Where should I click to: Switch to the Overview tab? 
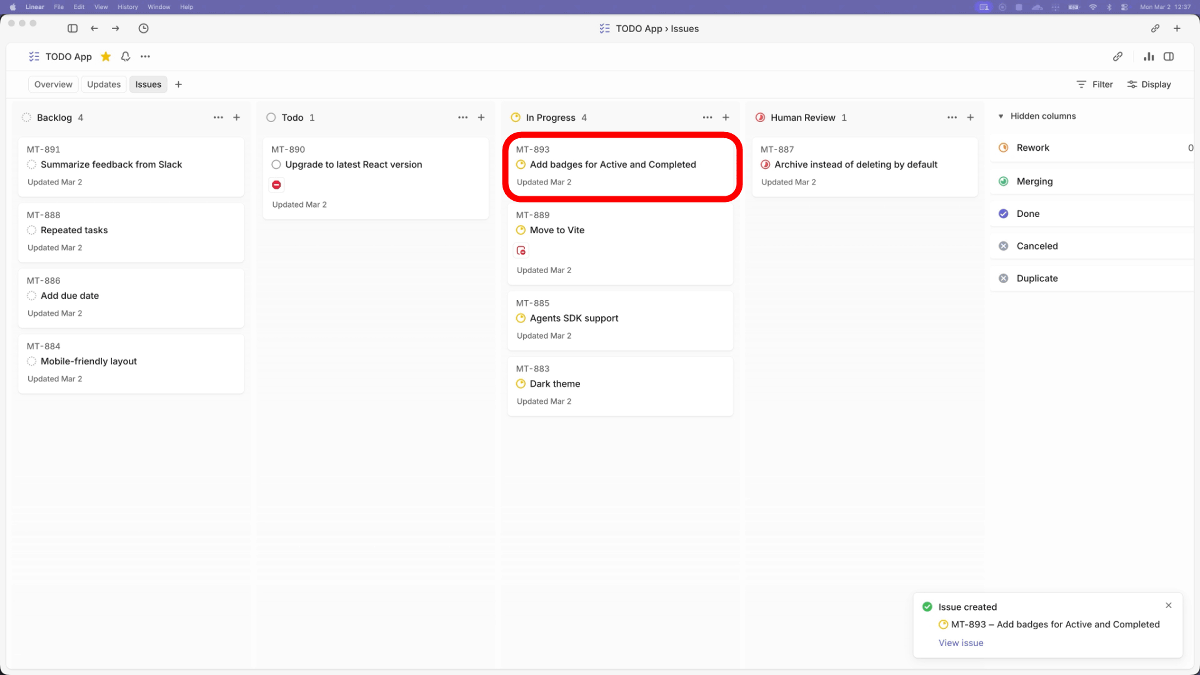(x=53, y=85)
